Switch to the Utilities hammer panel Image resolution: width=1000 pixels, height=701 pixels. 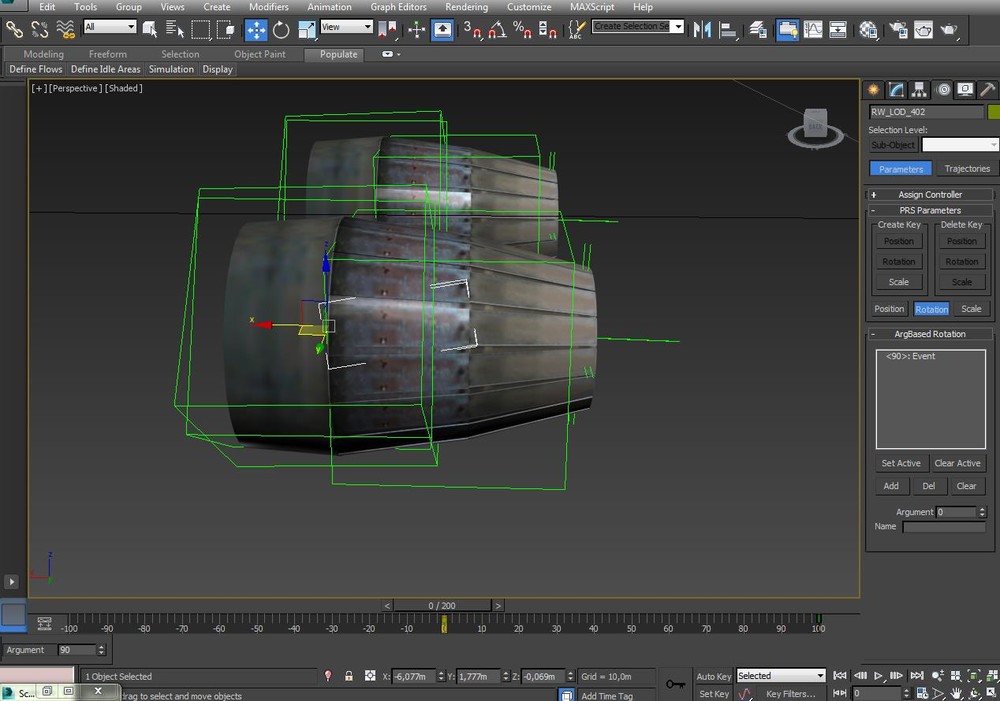click(x=986, y=90)
